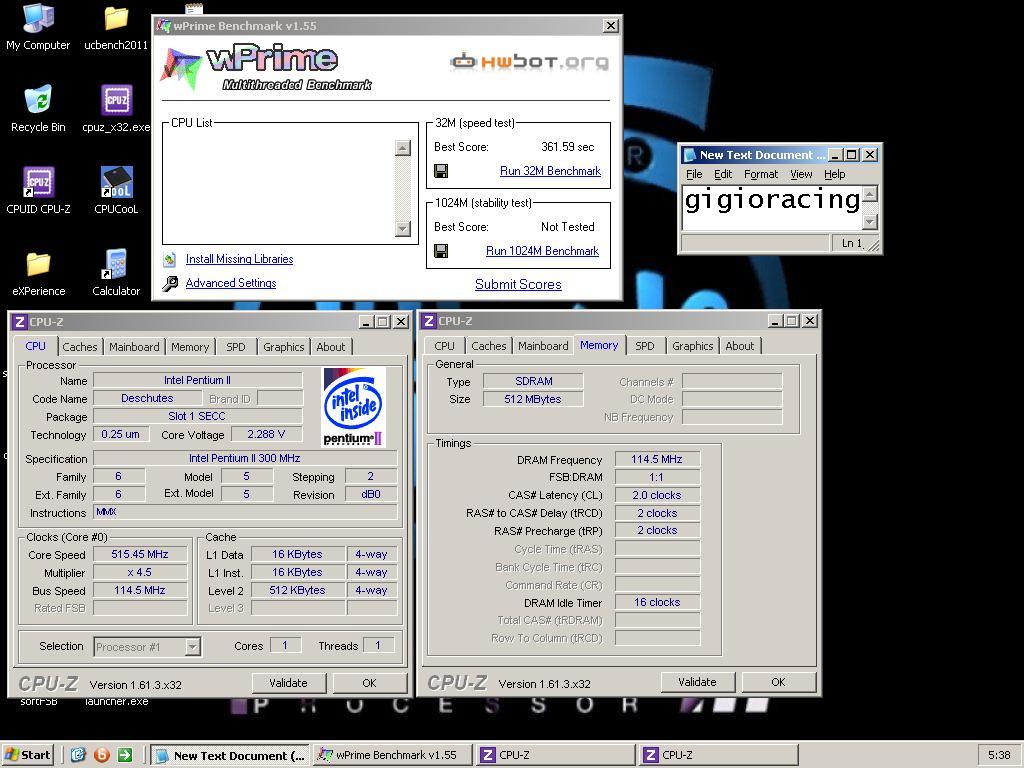Click the Install Missing Libraries icon
Screen dimensions: 1024x768
(x=170, y=259)
